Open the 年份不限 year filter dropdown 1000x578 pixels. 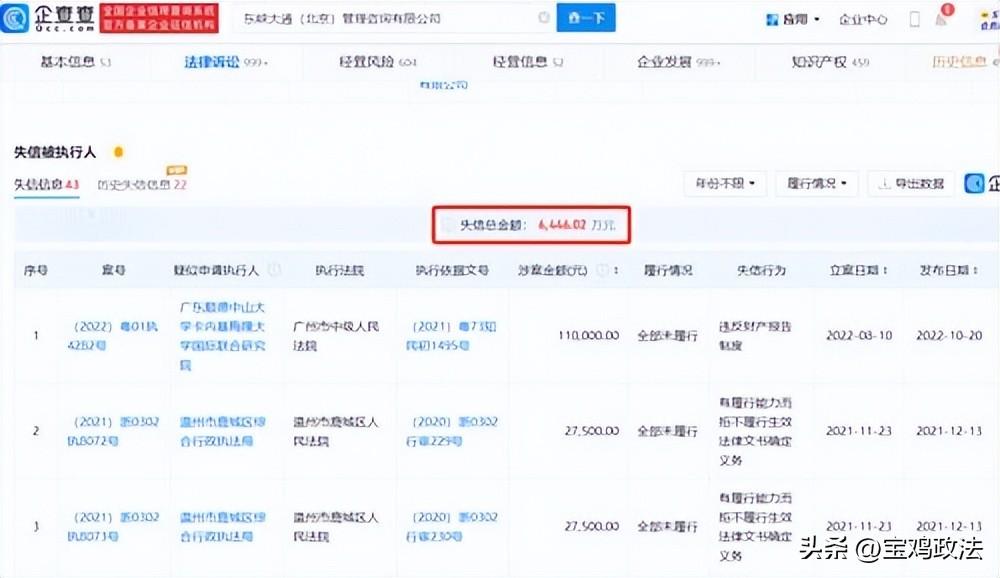[x=725, y=184]
